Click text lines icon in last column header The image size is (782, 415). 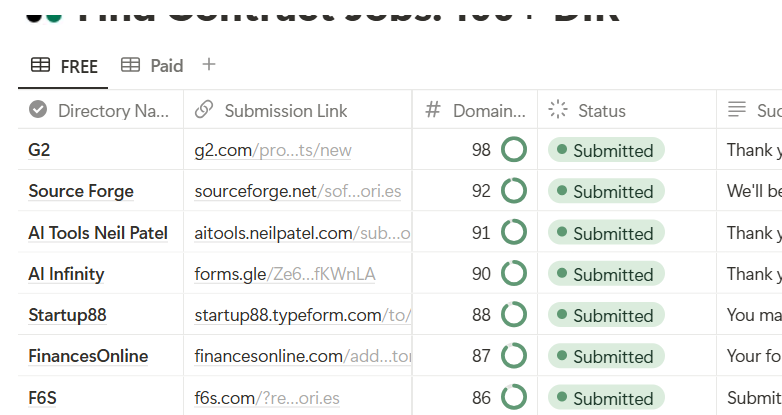click(737, 110)
